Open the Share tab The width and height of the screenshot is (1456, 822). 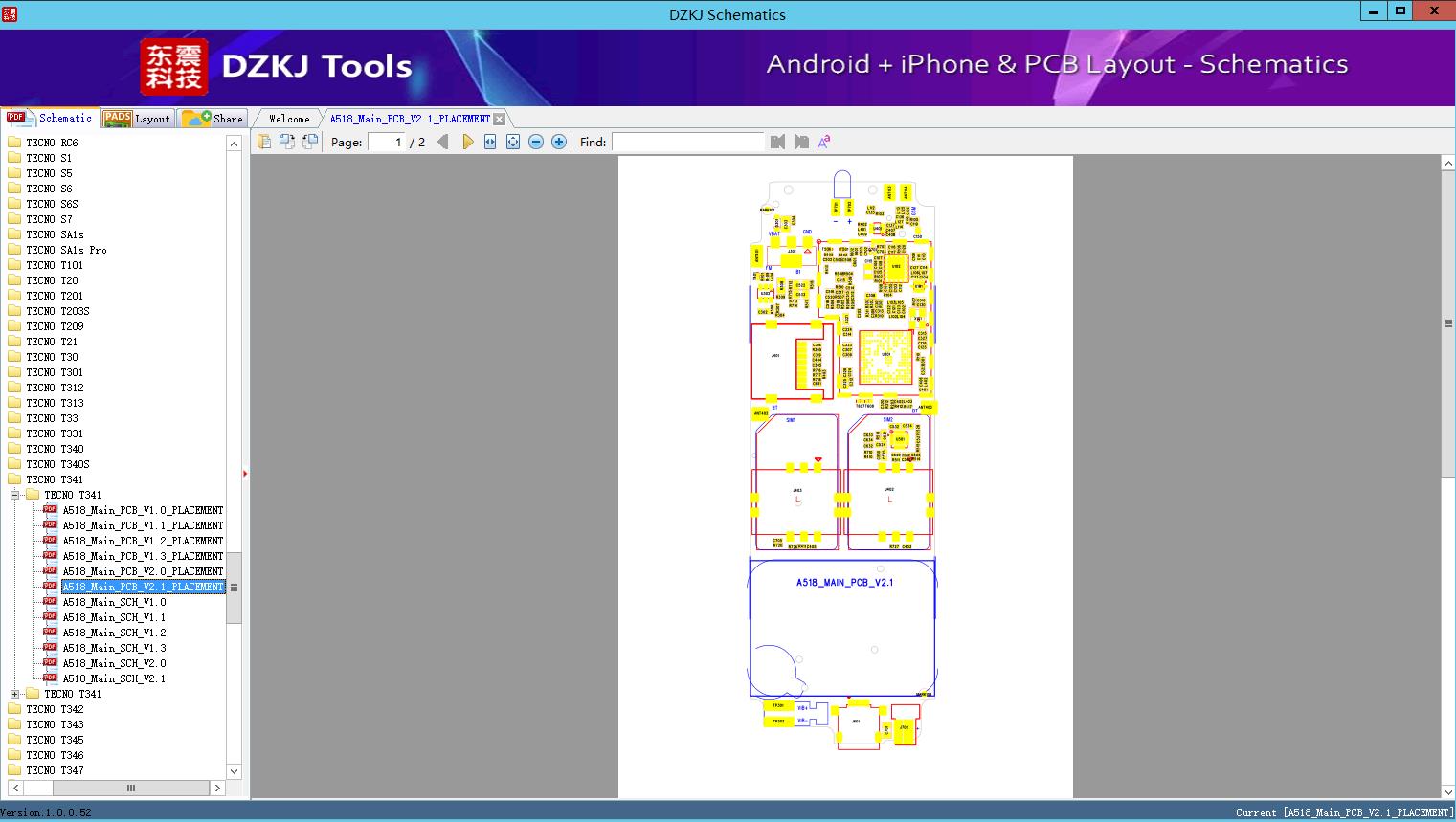213,119
